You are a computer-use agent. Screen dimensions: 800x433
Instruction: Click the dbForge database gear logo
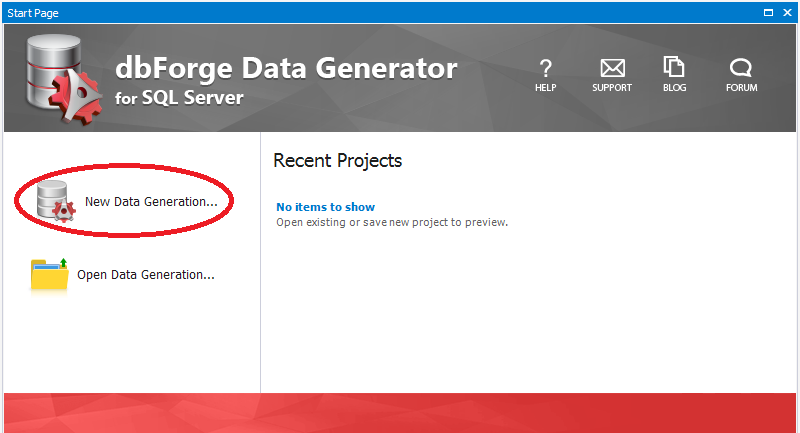click(63, 79)
